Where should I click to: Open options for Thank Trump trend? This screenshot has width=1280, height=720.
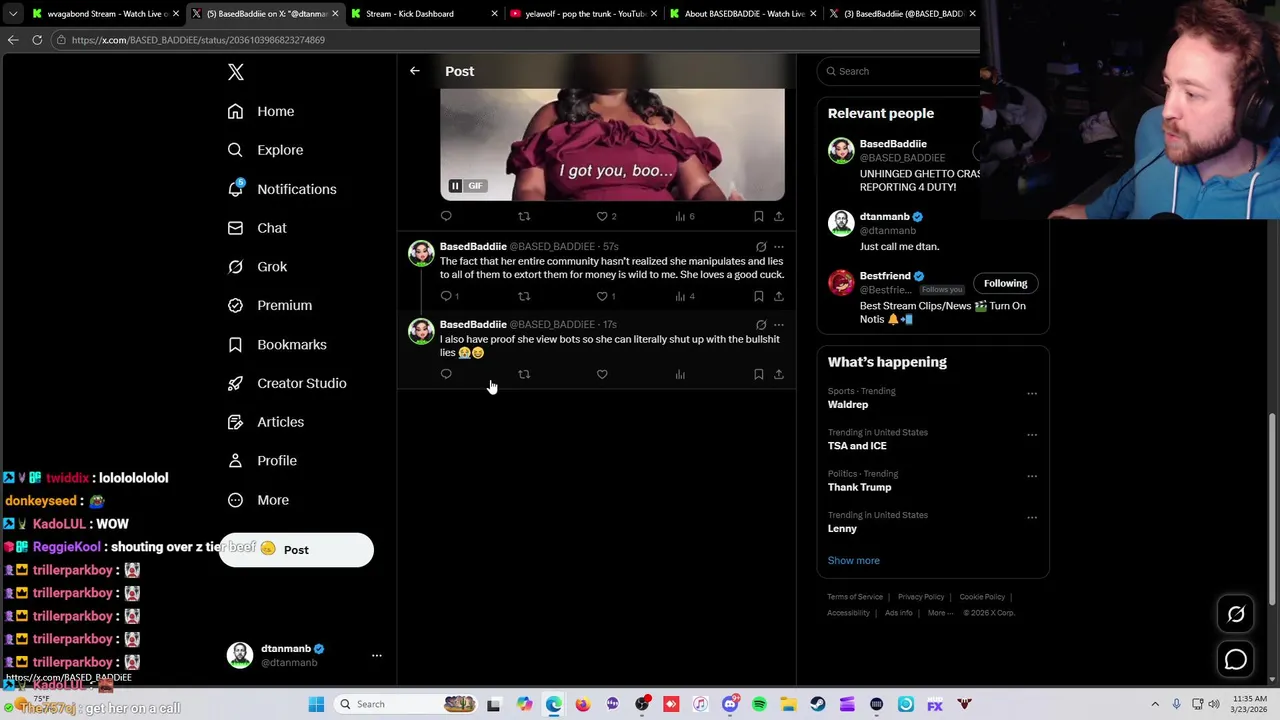point(1032,476)
